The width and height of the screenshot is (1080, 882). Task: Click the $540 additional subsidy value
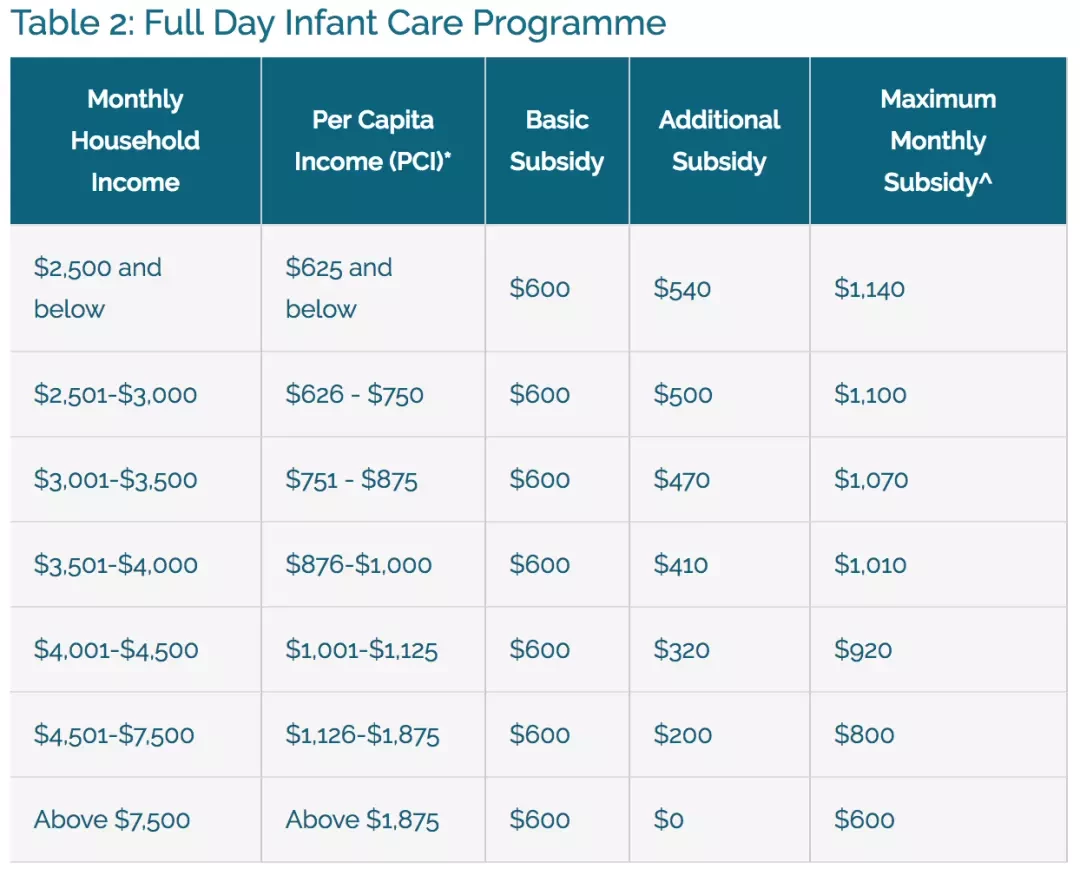click(x=682, y=288)
